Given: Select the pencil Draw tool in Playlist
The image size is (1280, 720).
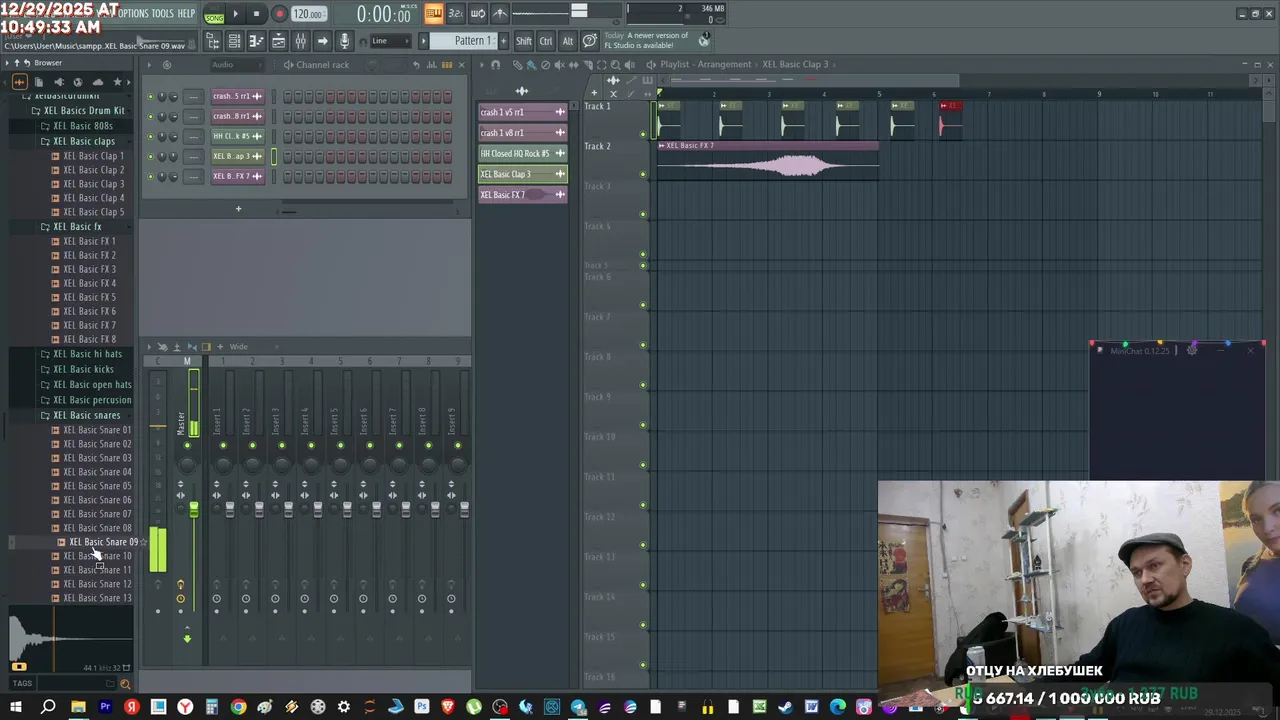Looking at the screenshot, I should [517, 65].
